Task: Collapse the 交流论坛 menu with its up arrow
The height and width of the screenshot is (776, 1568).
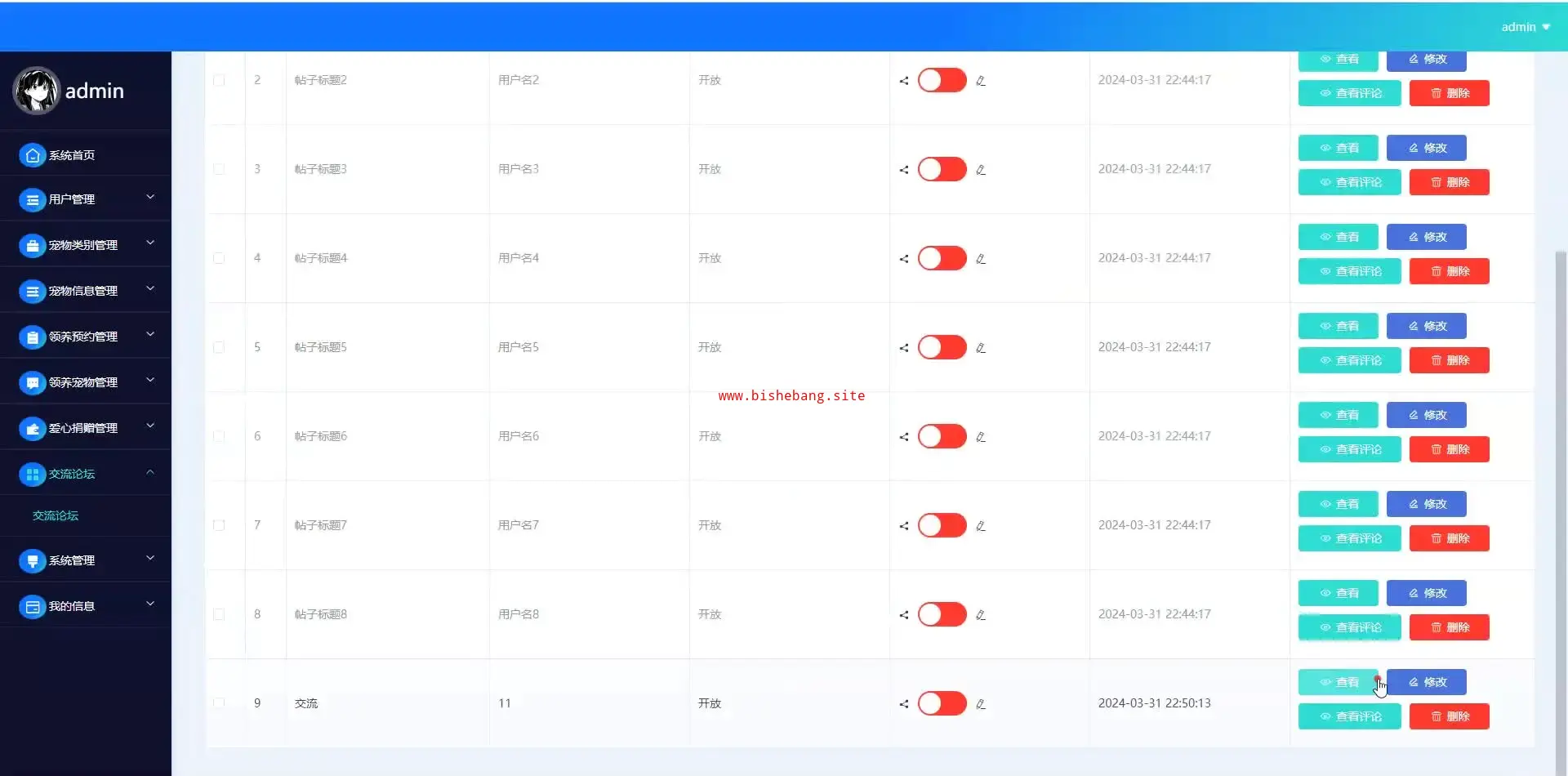Action: [150, 471]
